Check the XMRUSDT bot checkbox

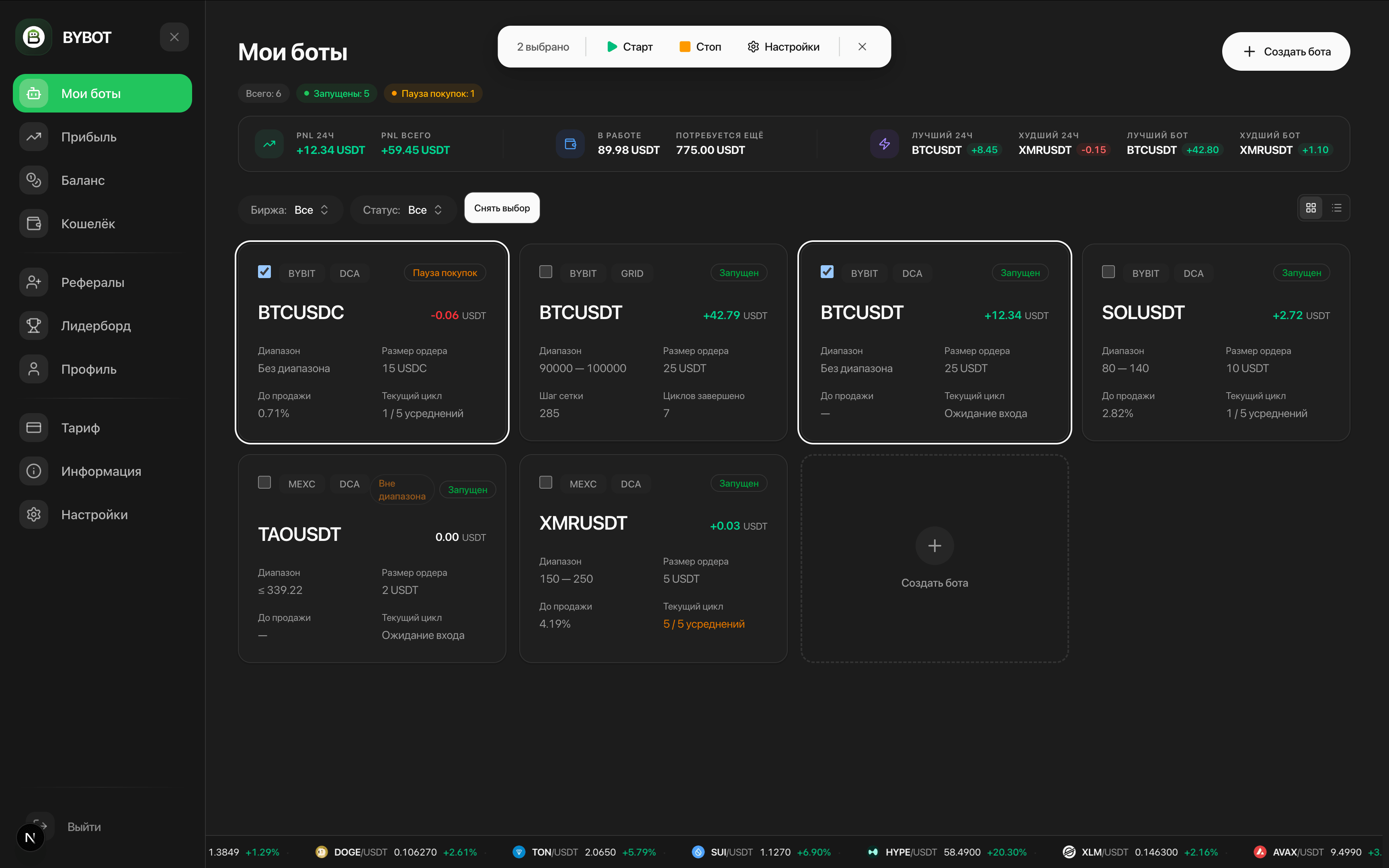click(x=546, y=482)
